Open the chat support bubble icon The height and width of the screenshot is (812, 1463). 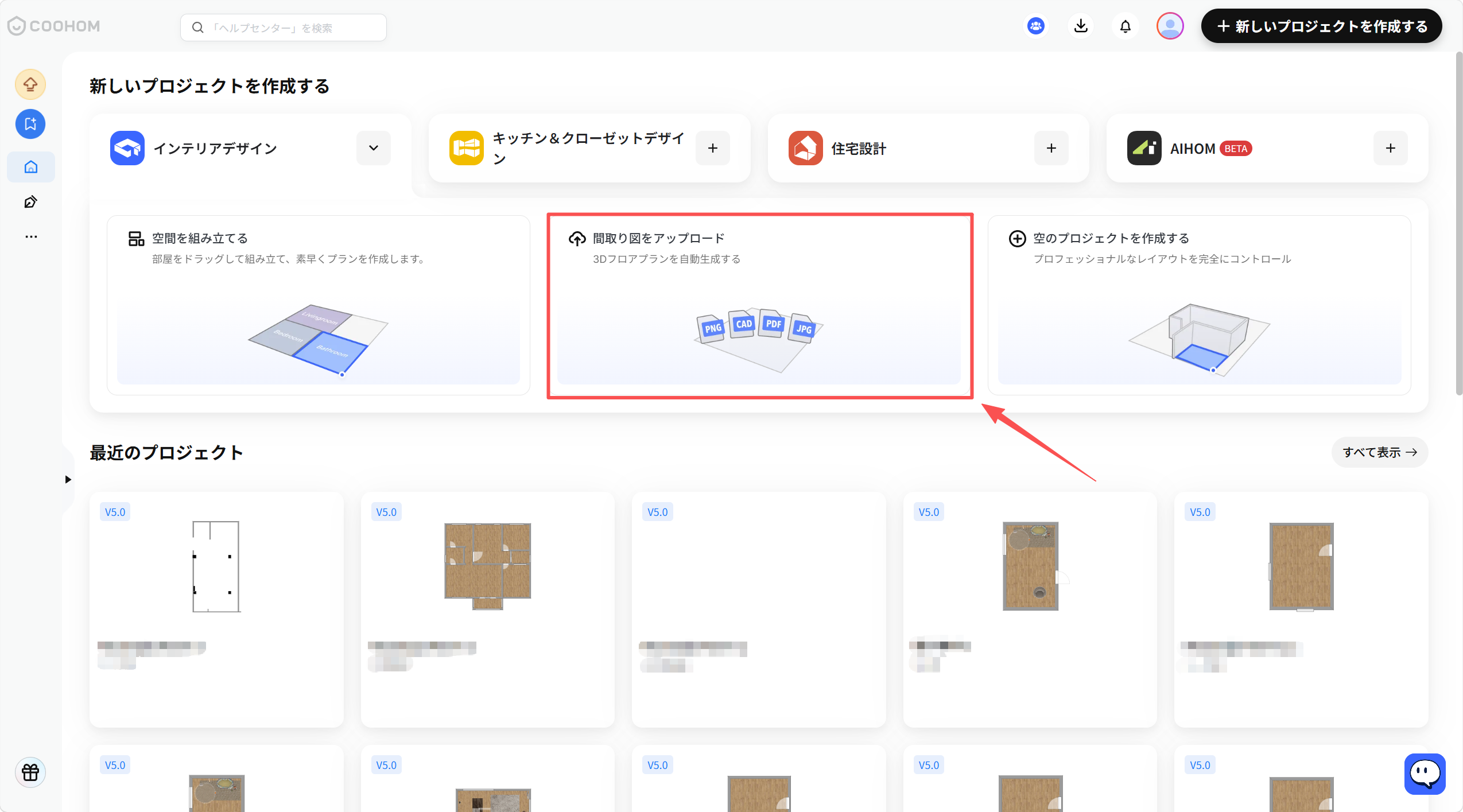coord(1425,774)
